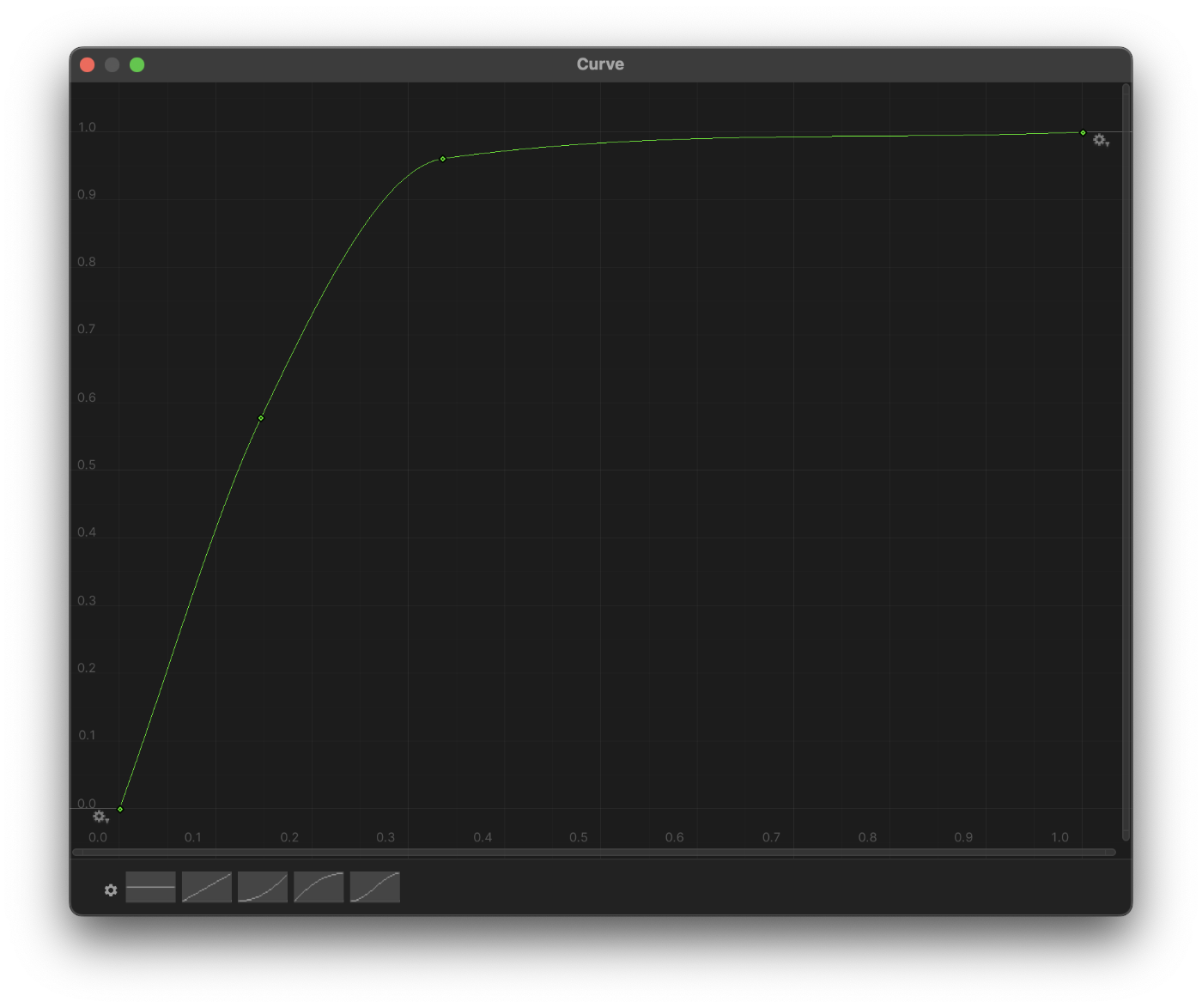Screen dimensions: 1202x1008
Task: Click the green curve line near 0.7 time
Action: click(771, 137)
